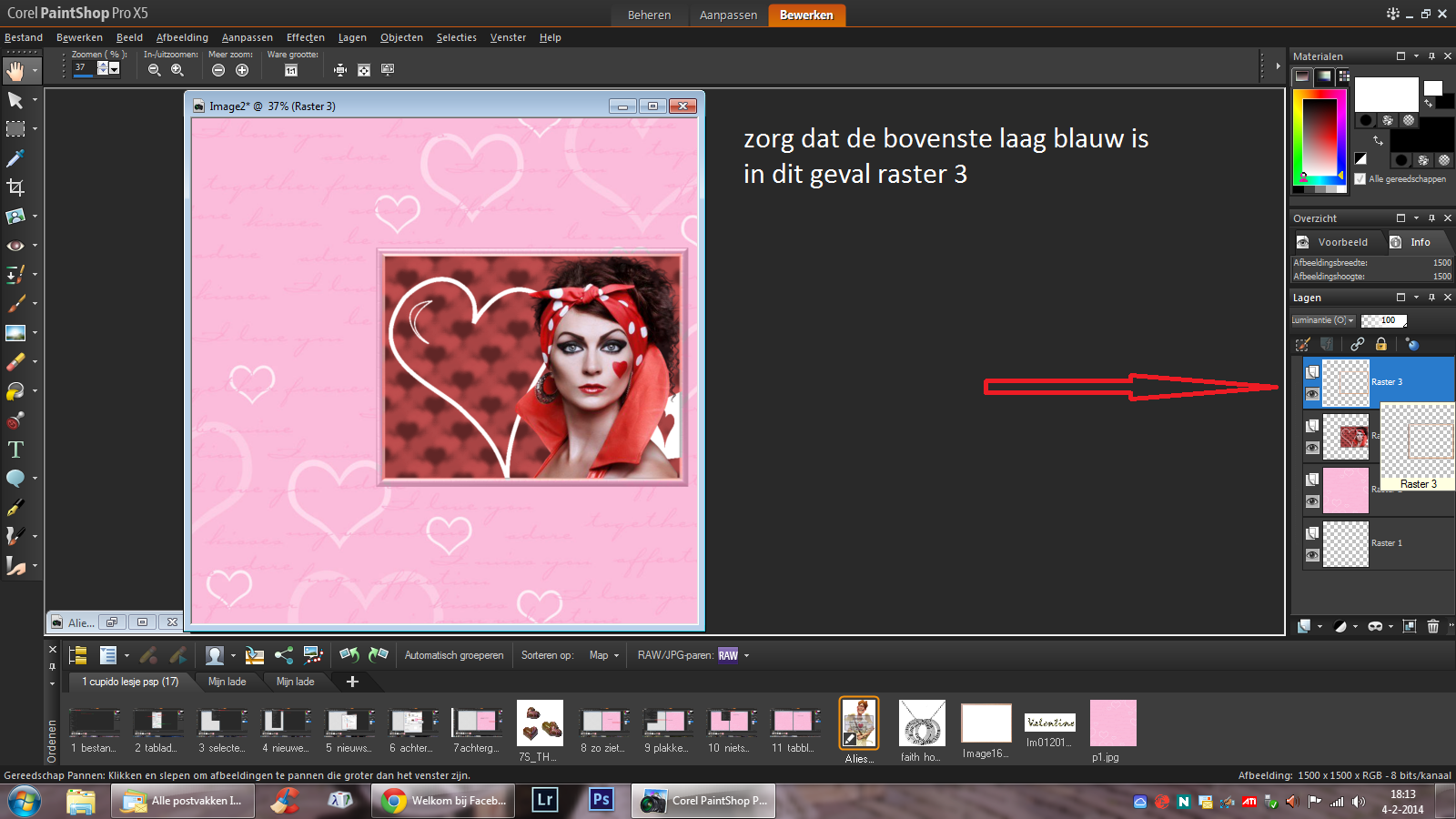This screenshot has width=1456, height=819.
Task: Click the zoom to 100% actual size icon
Action: pos(291,70)
